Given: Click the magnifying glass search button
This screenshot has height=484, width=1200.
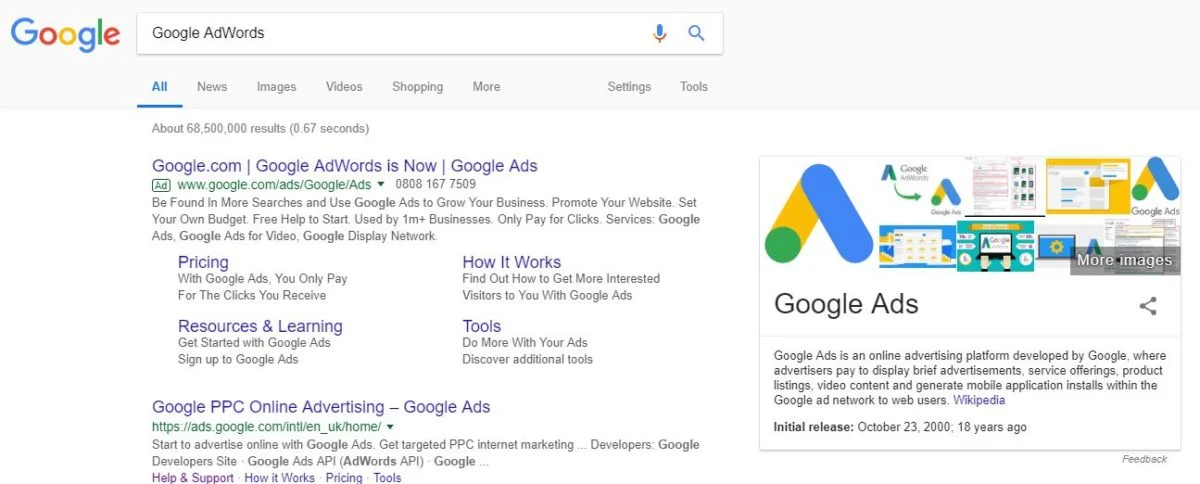Looking at the screenshot, I should point(697,33).
